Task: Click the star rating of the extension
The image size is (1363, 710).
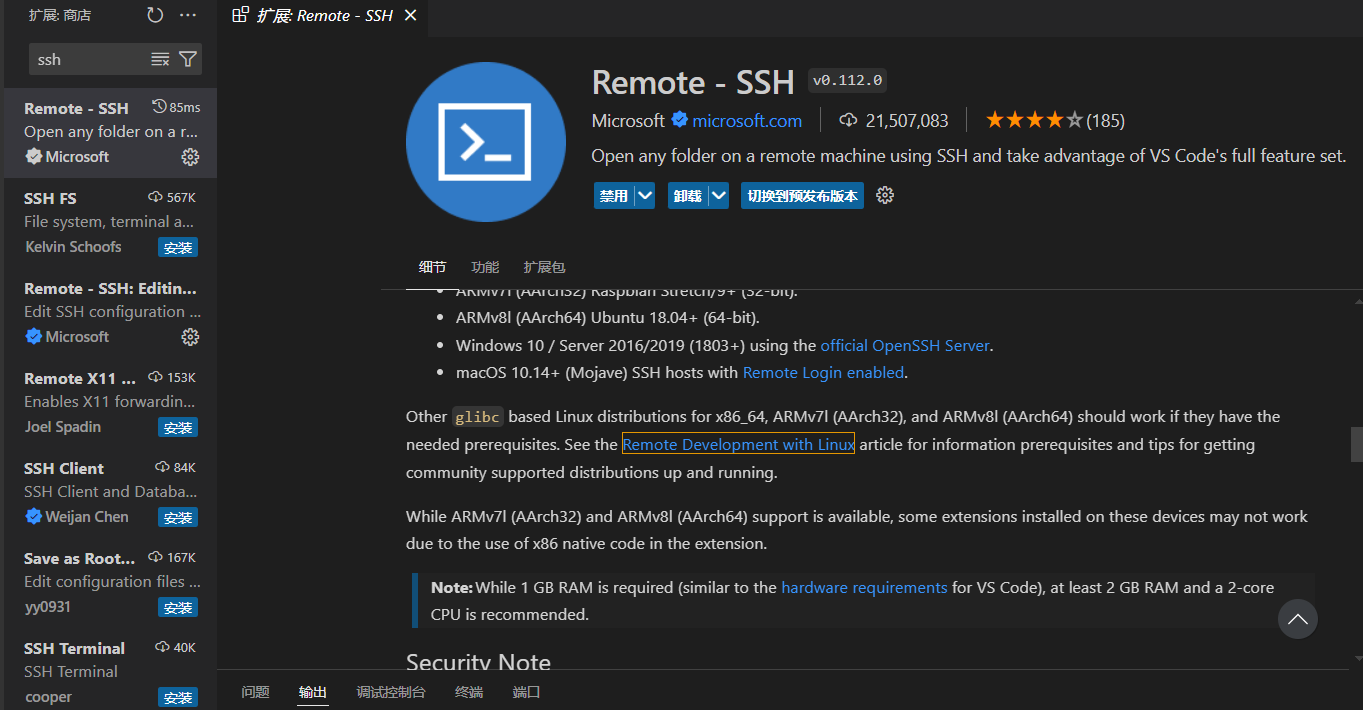Action: (1034, 121)
